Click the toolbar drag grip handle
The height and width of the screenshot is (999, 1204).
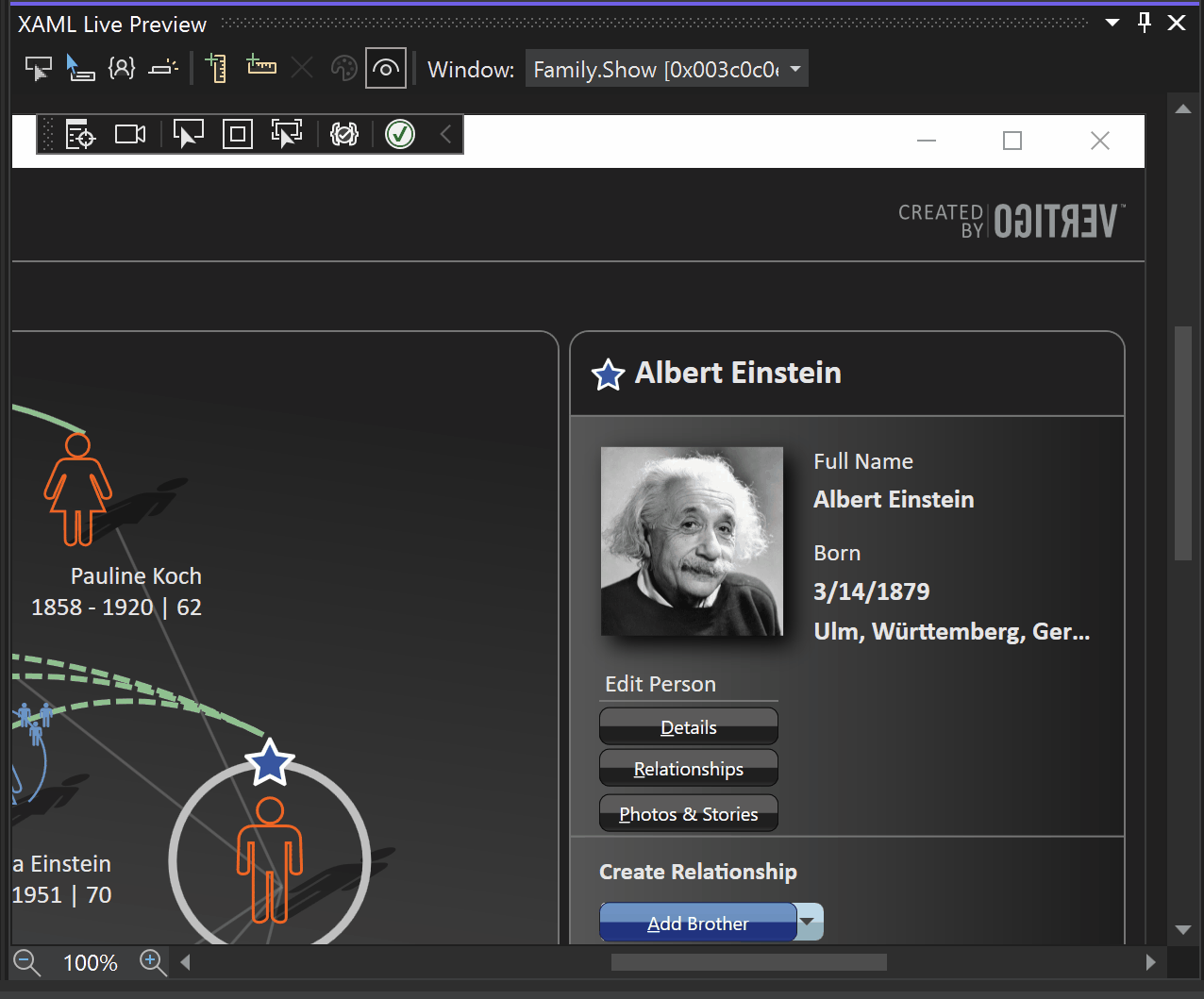[49, 135]
